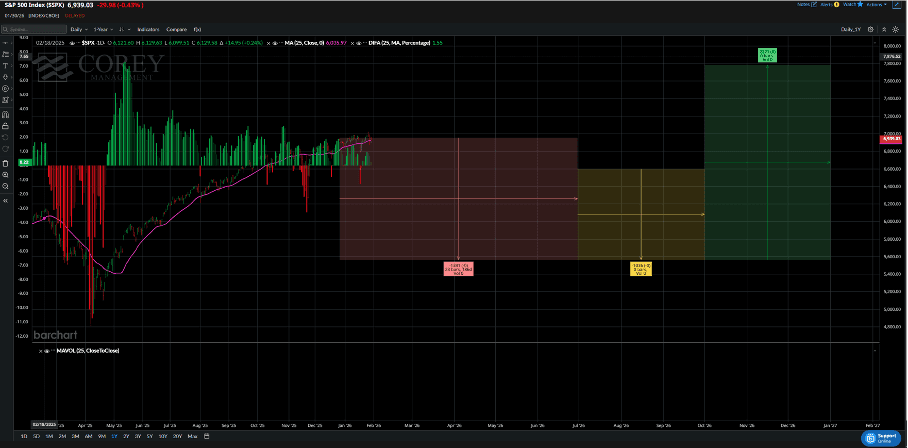
Task: Click the redo icon in the sidebar
Action: tap(5, 149)
